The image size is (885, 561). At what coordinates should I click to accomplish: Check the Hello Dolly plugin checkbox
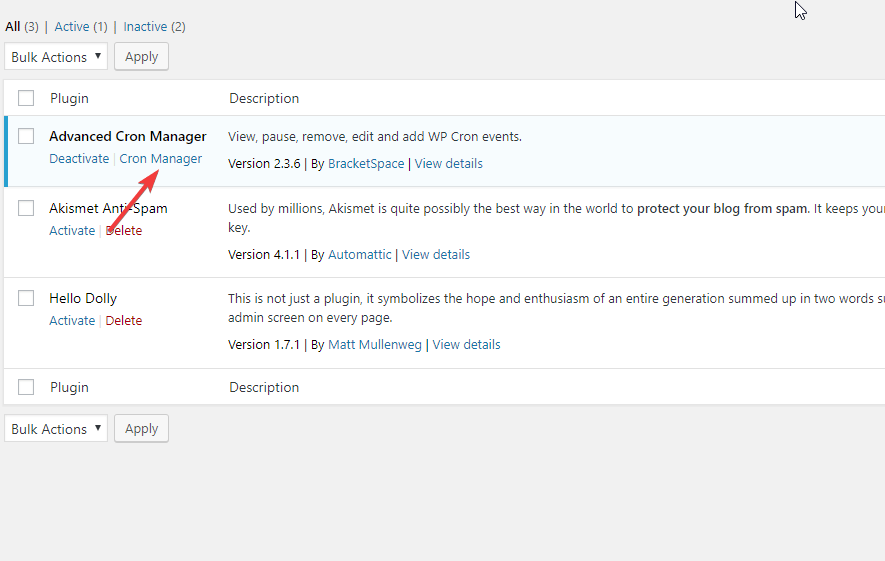point(26,298)
